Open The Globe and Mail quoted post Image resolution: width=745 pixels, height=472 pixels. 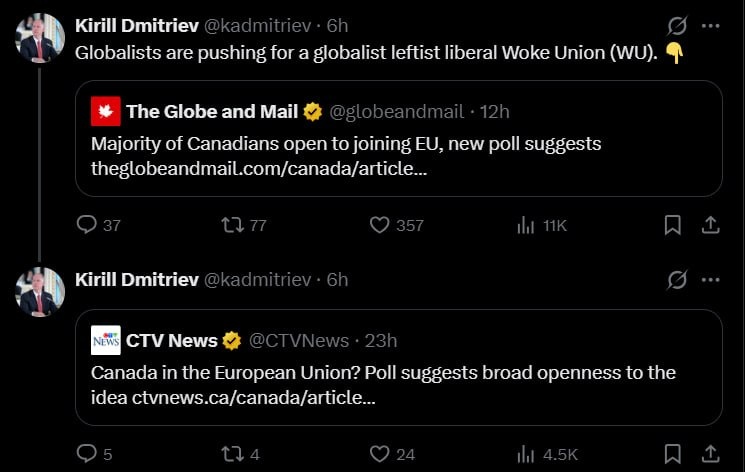click(x=398, y=138)
